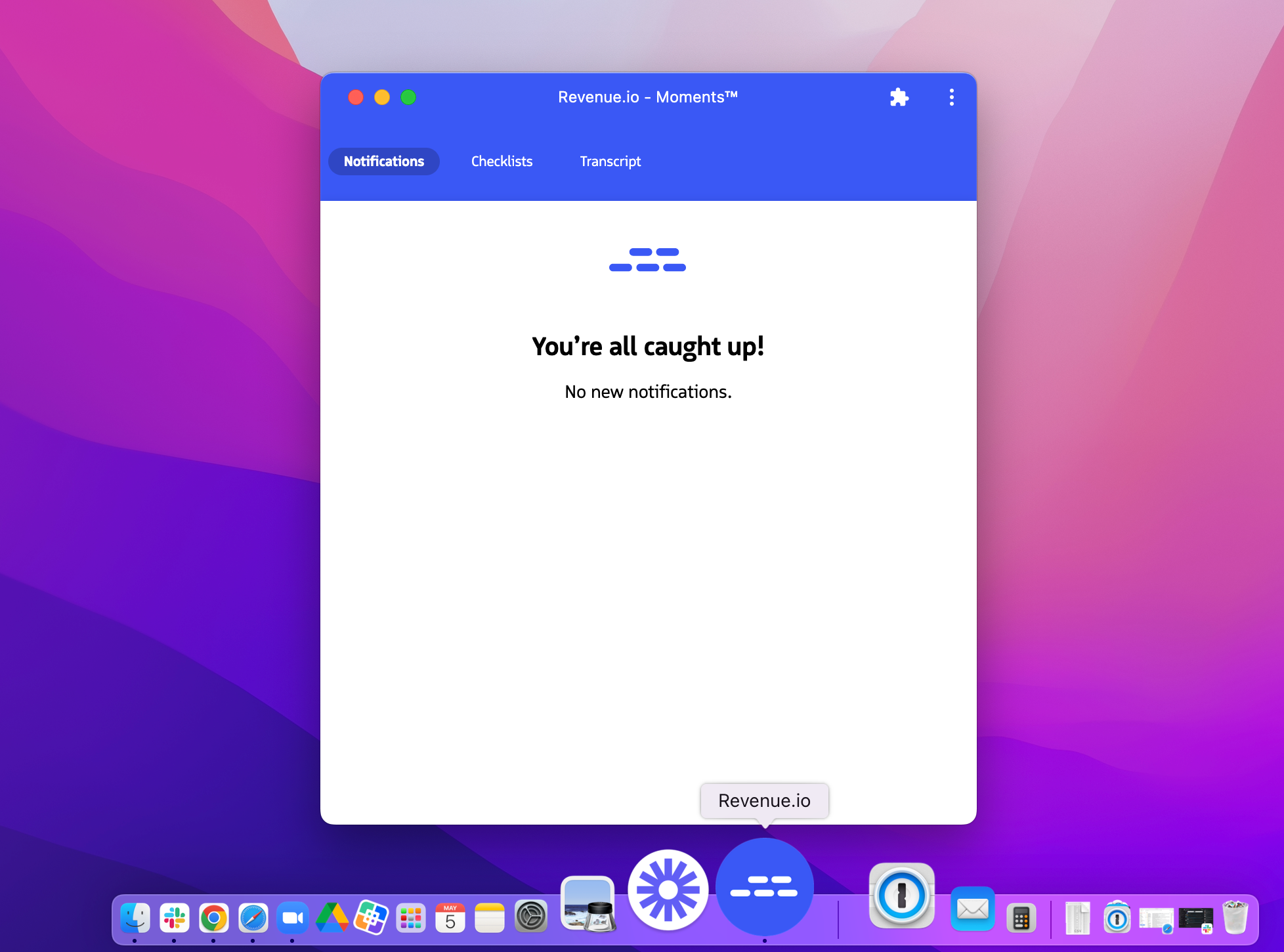Open the white sunburst app in dock
Image resolution: width=1284 pixels, height=952 pixels.
pyautogui.click(x=668, y=890)
